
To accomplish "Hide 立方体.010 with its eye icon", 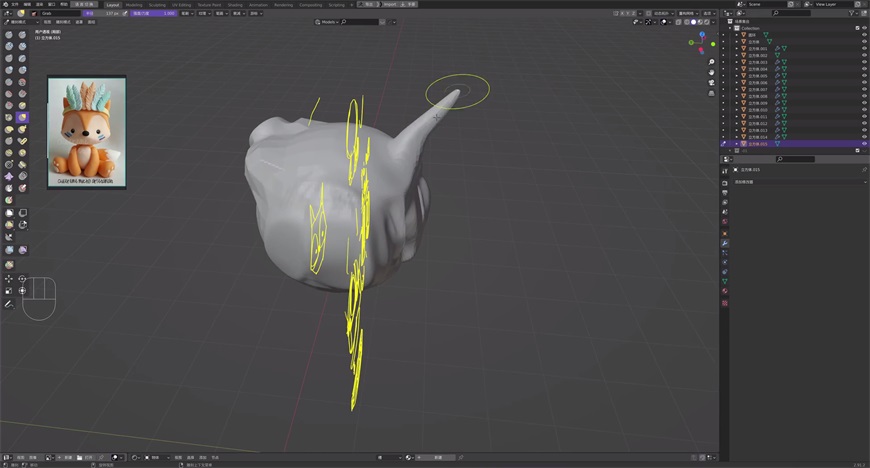I will coord(864,110).
